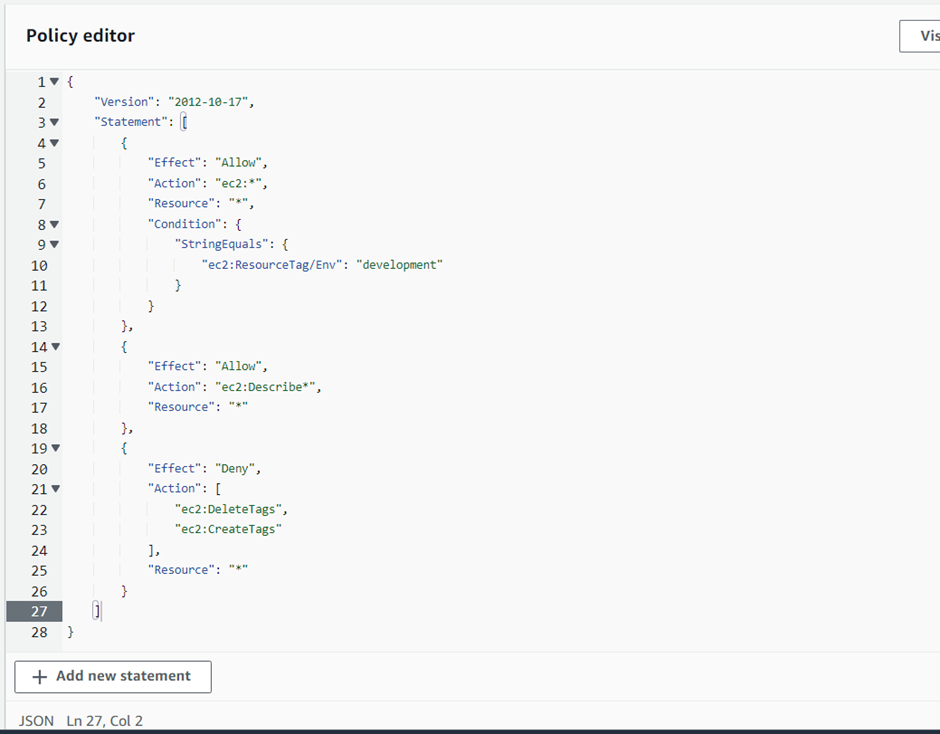Collapse the entire policy at line 1
This screenshot has height=734, width=940.
53,81
